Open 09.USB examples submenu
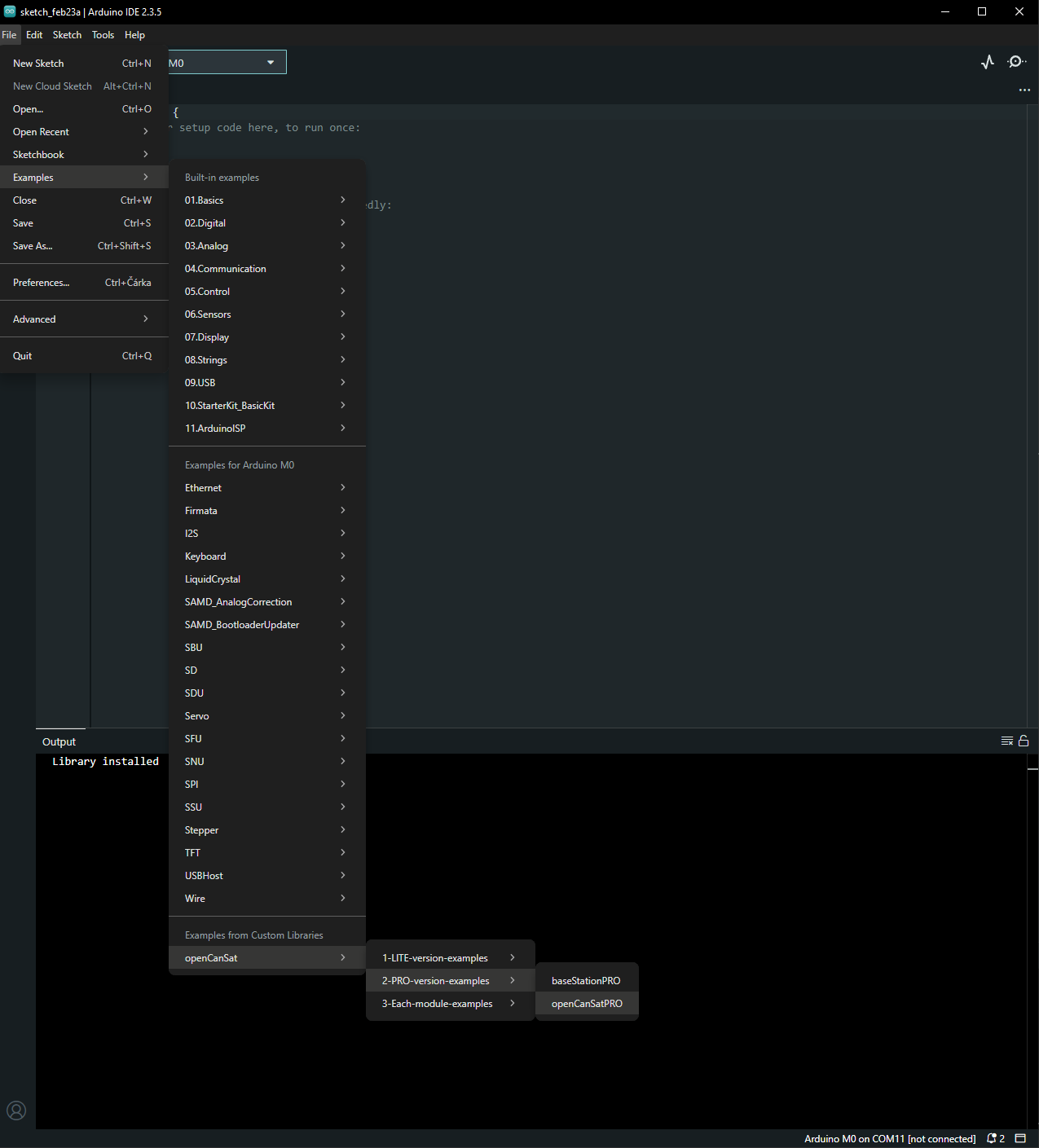 [x=267, y=383]
